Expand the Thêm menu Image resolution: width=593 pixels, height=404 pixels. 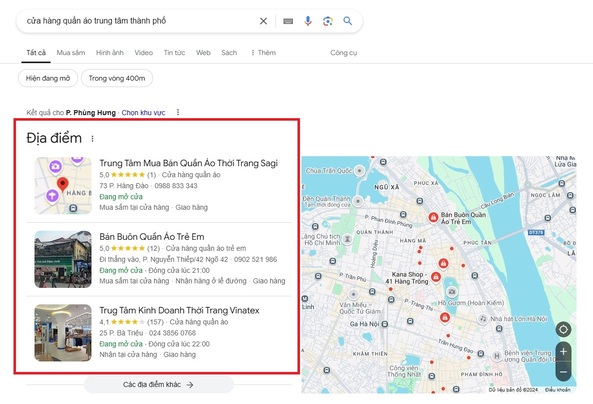coord(264,53)
